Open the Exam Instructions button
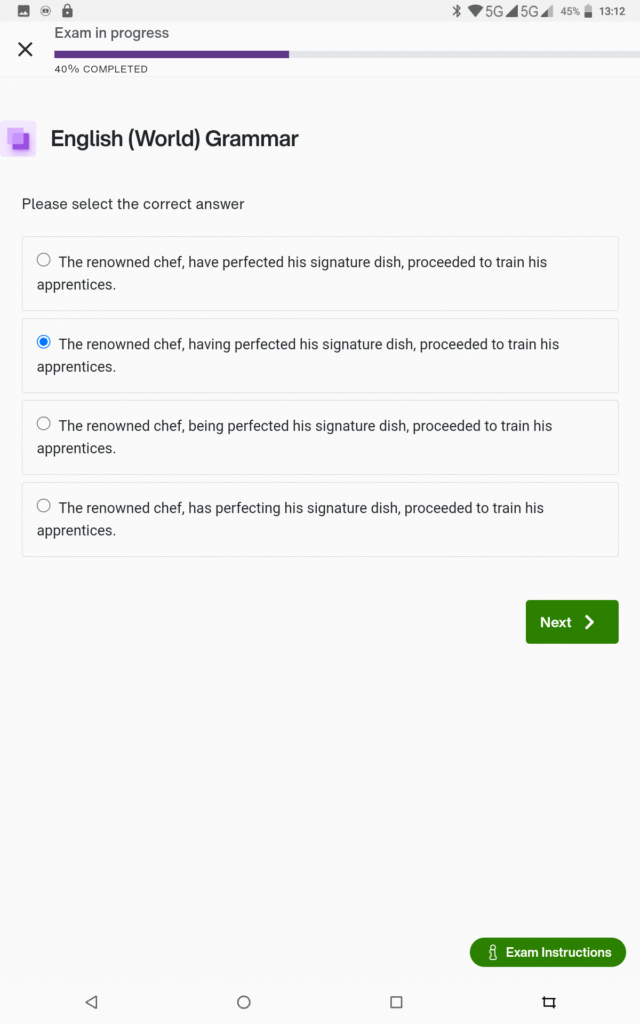 point(548,952)
